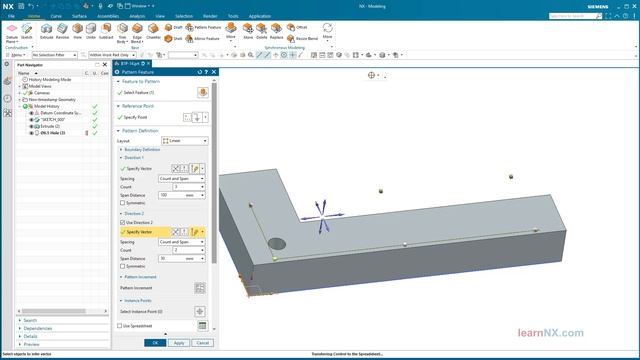Screen dimensions: 640x360
Task: Open the Menu button in top border bar
Action: coord(16,55)
